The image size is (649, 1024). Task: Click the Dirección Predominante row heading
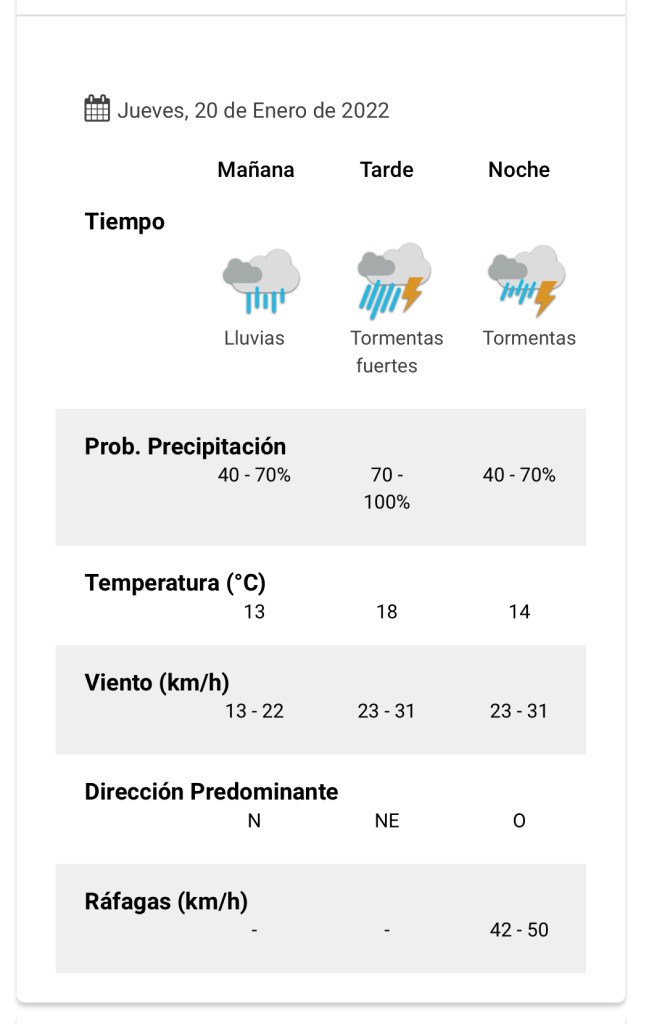pyautogui.click(x=211, y=792)
